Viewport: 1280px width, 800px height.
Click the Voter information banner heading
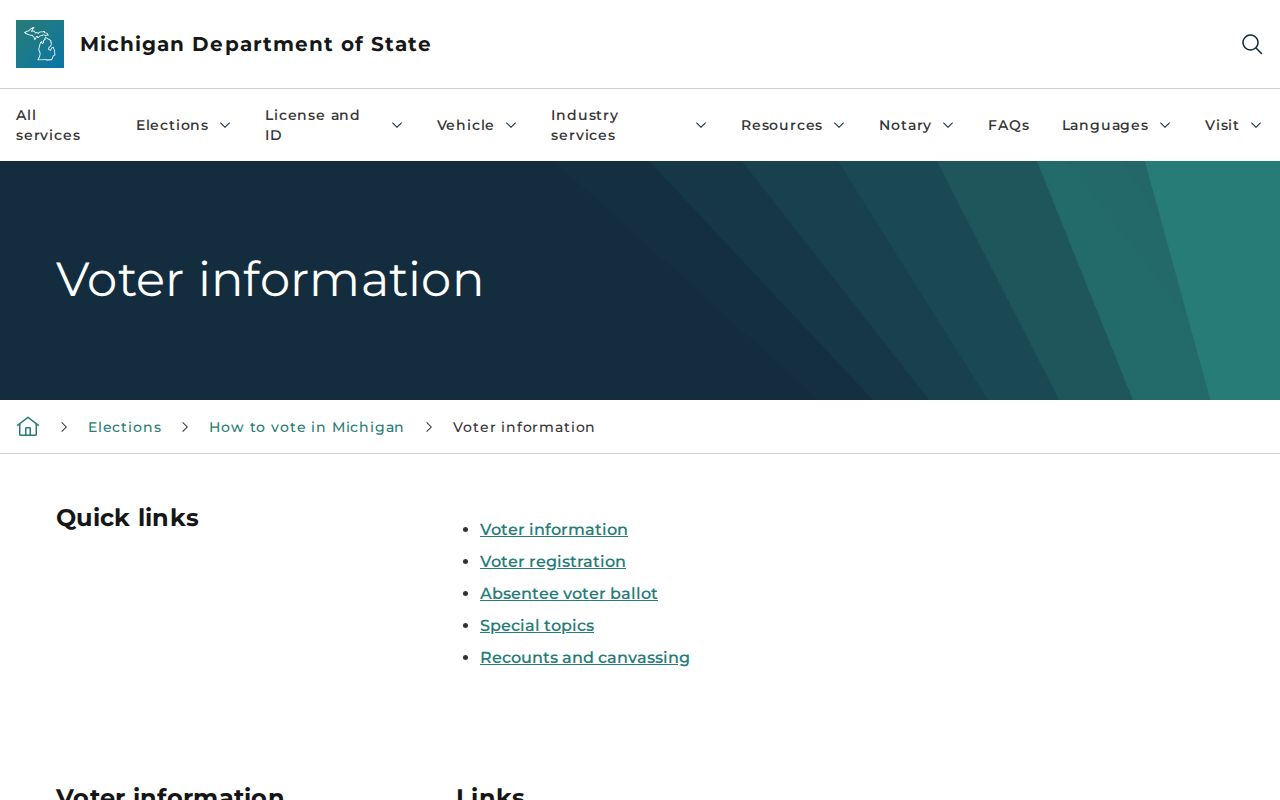pyautogui.click(x=270, y=279)
